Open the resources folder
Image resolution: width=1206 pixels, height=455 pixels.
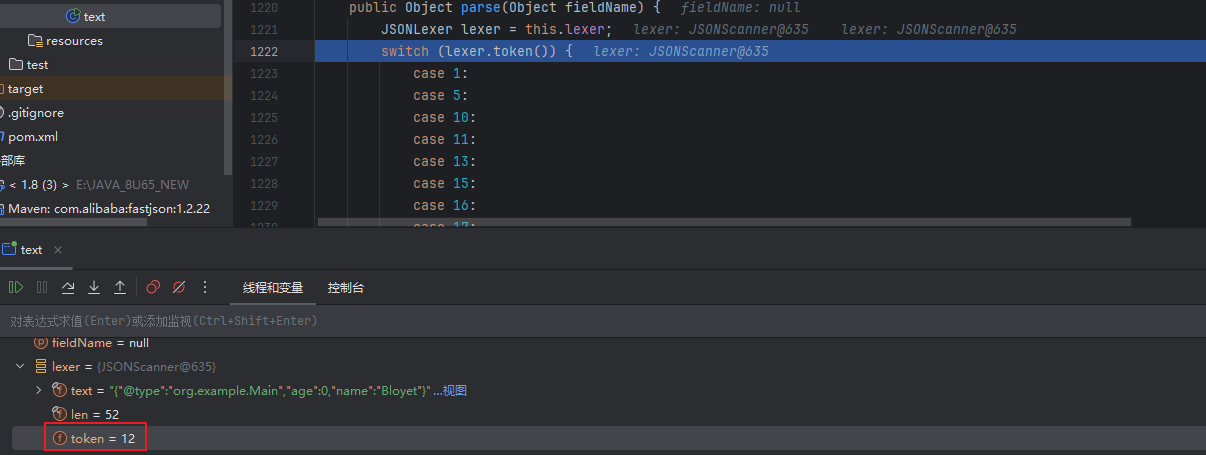click(74, 41)
